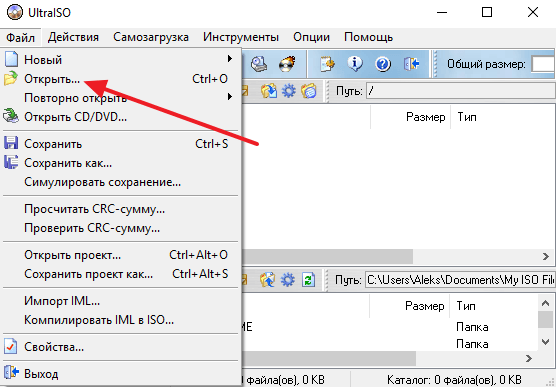
Task: Expand the Новый submenu arrow
Action: pos(230,59)
